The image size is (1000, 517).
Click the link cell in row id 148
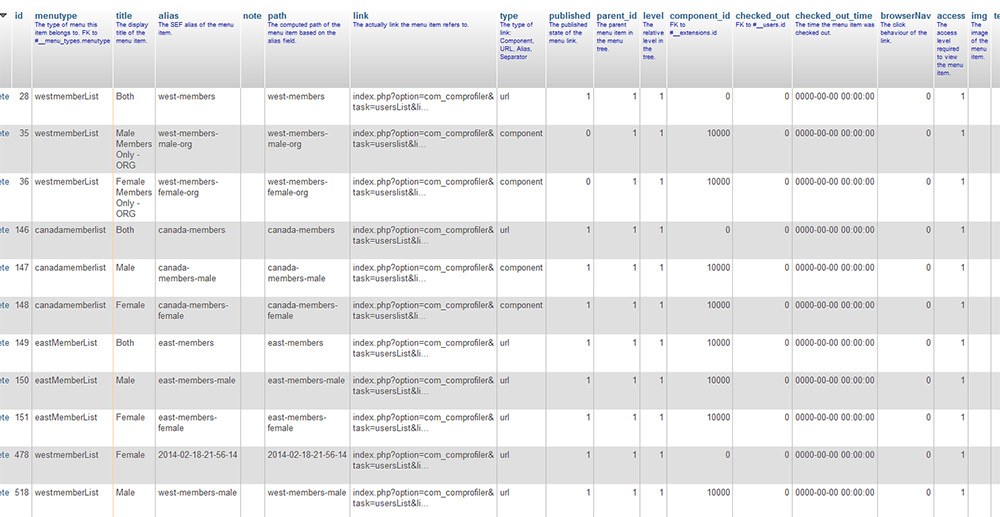tap(423, 310)
